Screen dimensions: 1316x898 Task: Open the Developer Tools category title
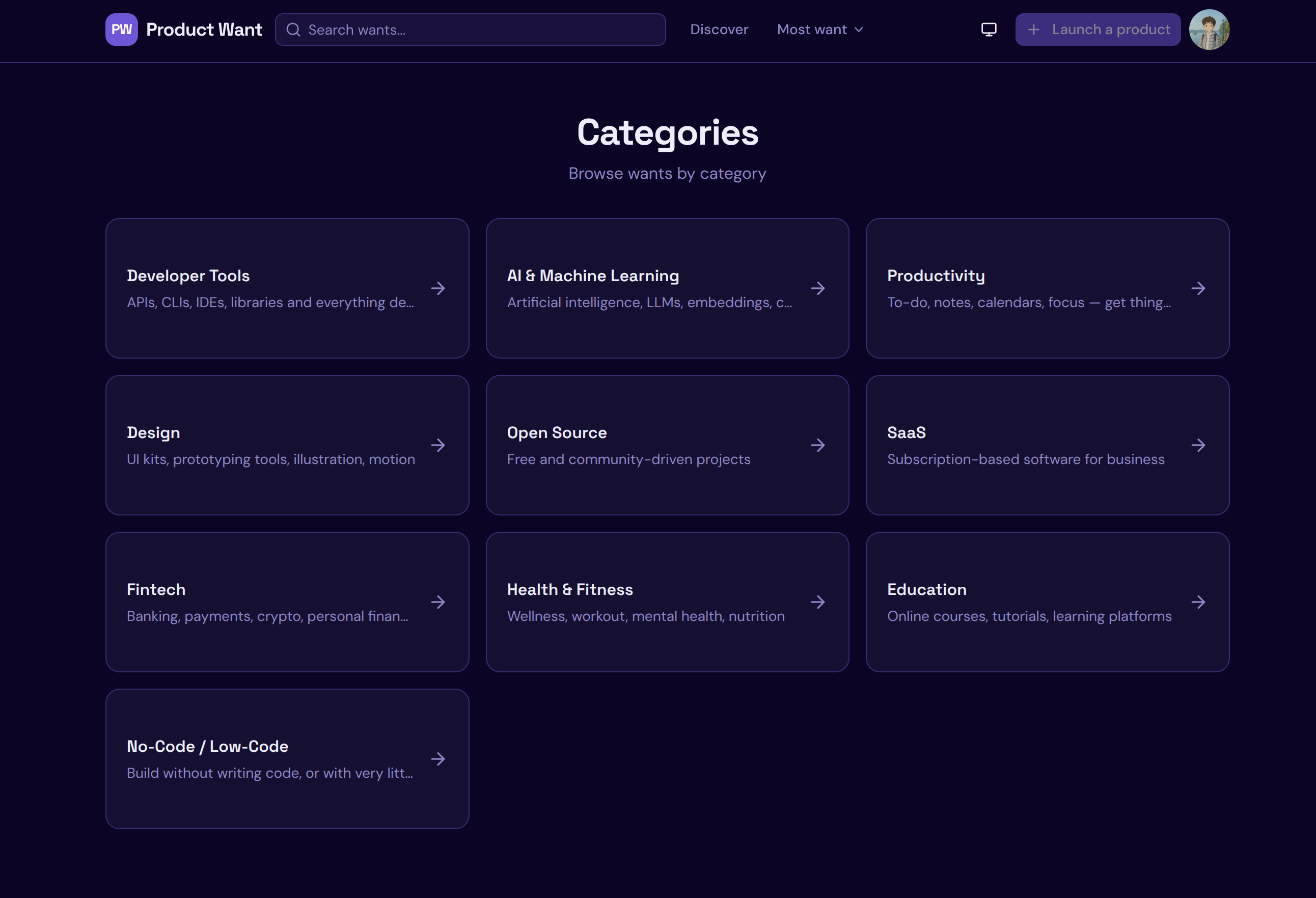tap(188, 276)
